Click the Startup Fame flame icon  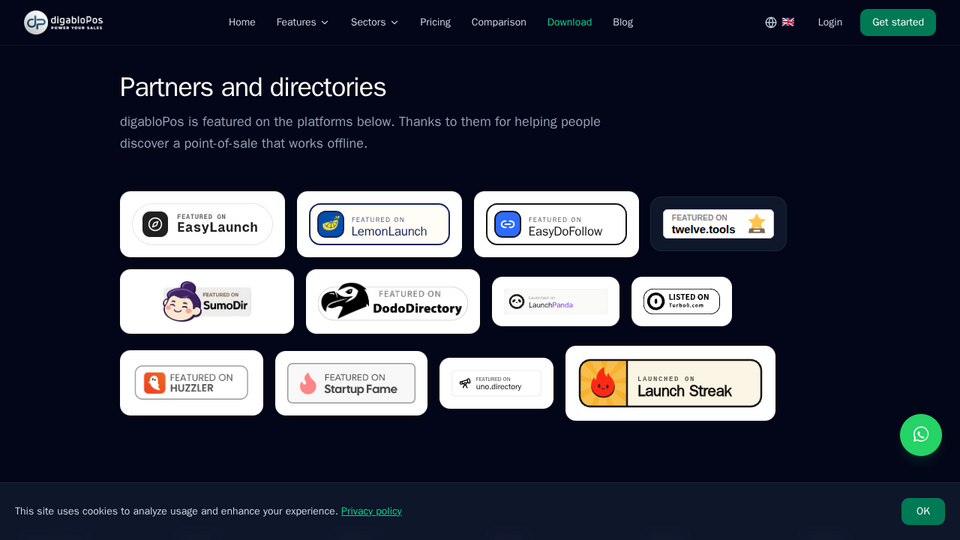(x=308, y=383)
